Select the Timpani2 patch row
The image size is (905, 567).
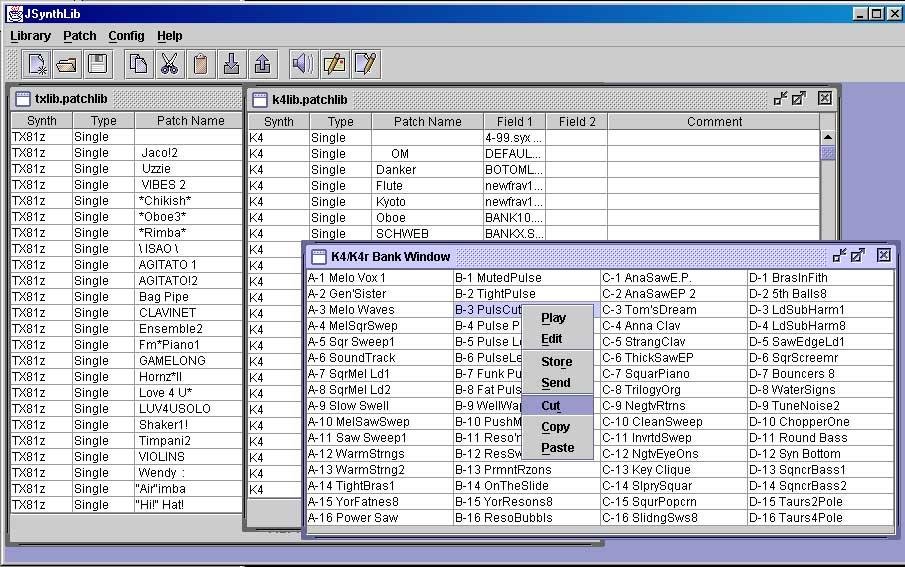pos(126,441)
